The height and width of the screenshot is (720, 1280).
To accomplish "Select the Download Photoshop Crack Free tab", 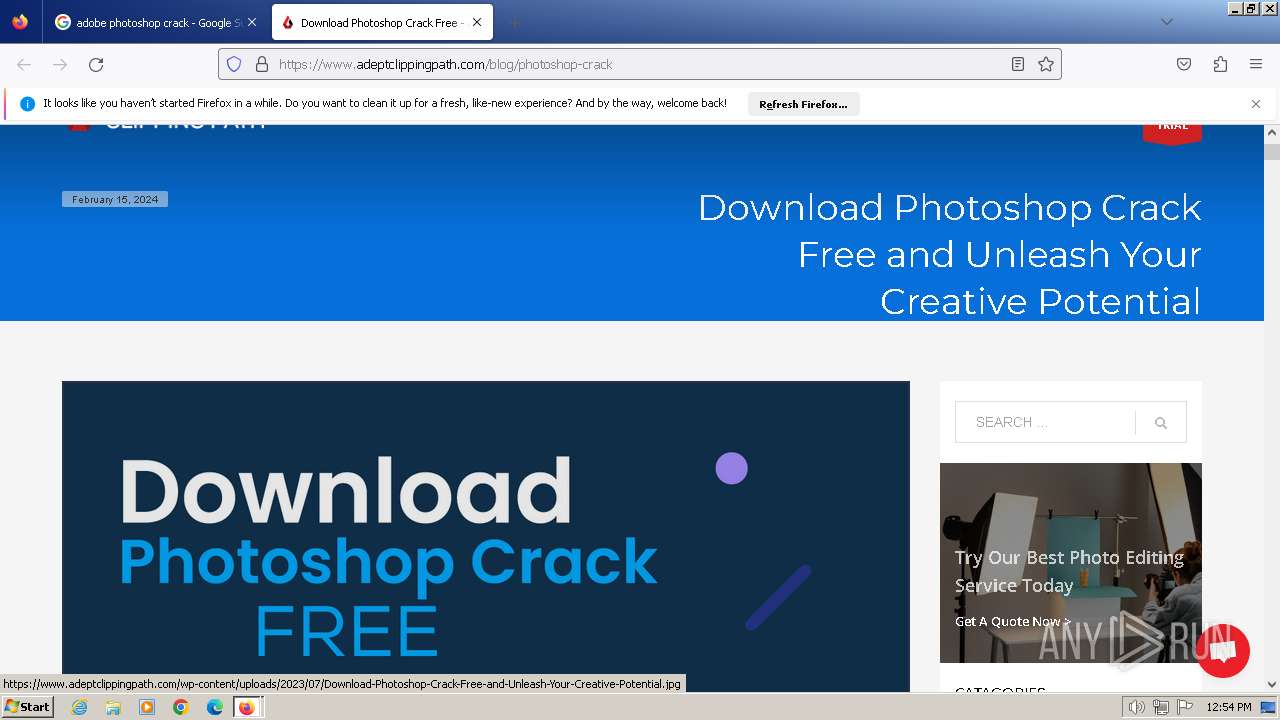I will 370,22.
